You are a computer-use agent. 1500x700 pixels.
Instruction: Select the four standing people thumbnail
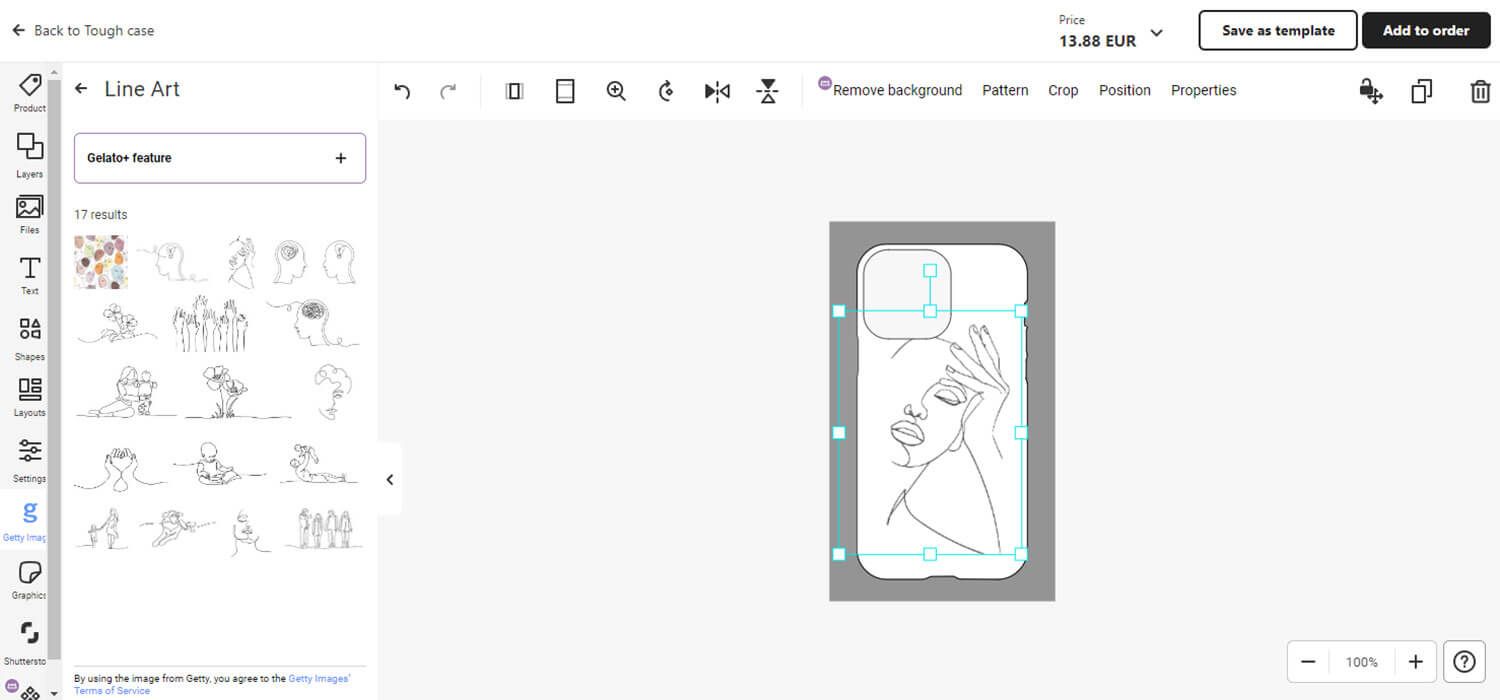325,528
